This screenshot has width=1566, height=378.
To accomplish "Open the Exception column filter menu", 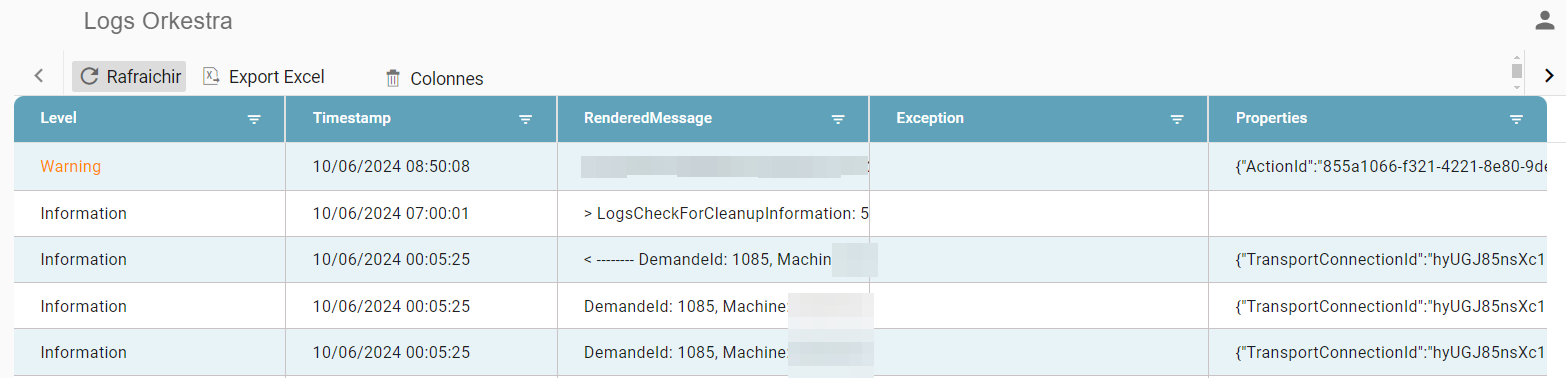I will pos(1177,119).
